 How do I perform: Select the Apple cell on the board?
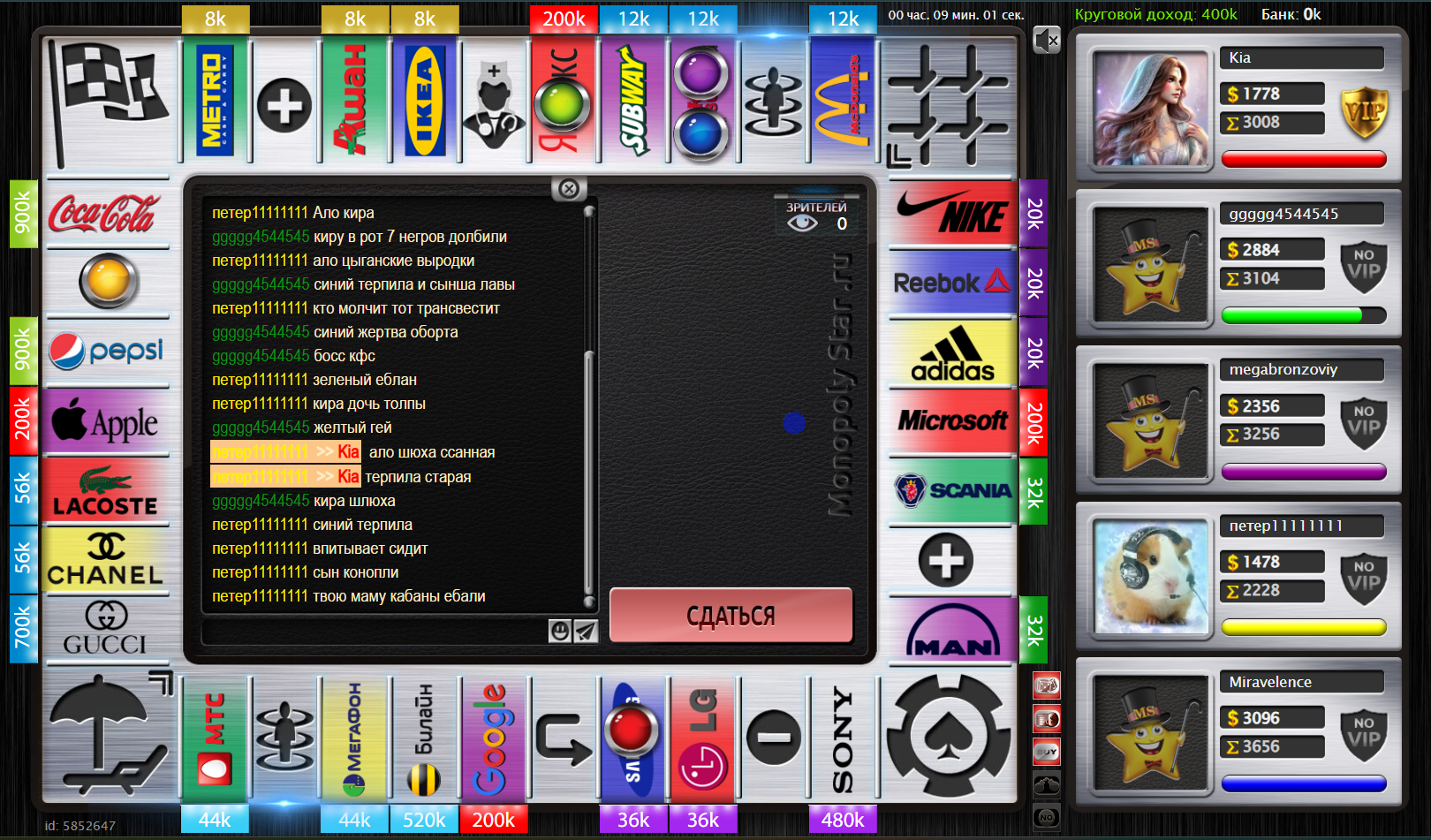(107, 421)
